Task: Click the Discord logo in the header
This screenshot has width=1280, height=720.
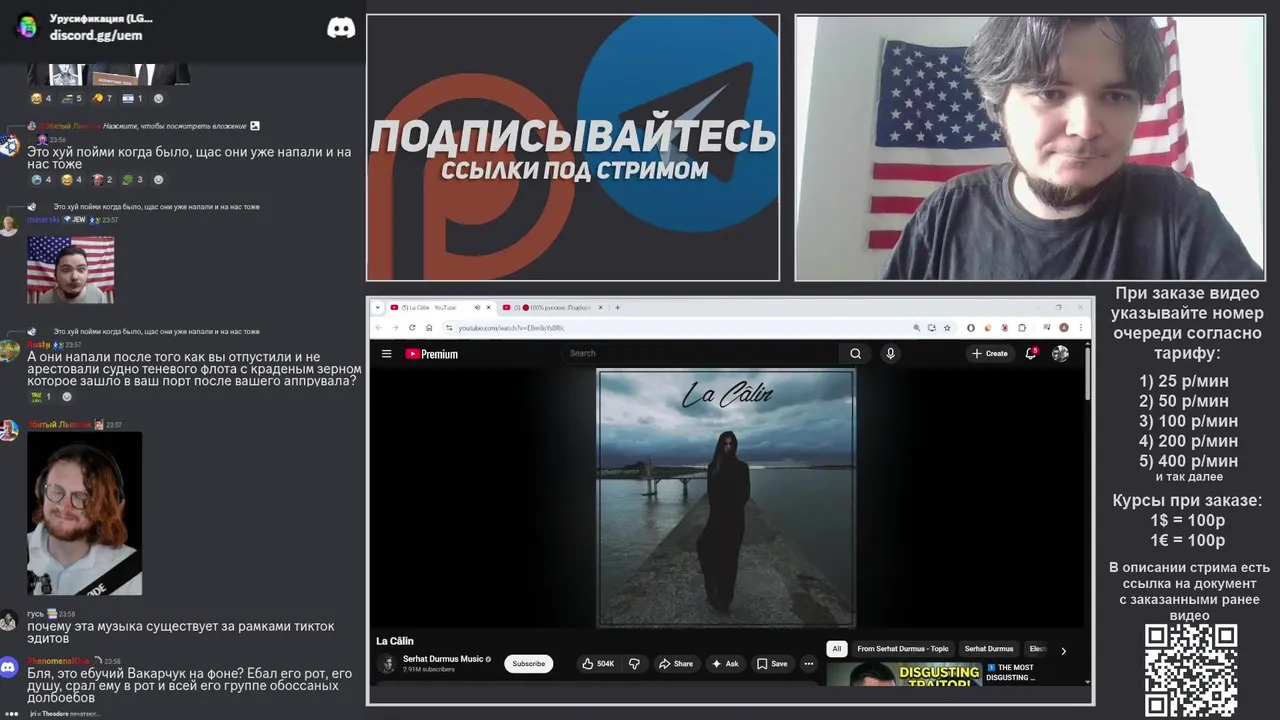Action: click(341, 27)
